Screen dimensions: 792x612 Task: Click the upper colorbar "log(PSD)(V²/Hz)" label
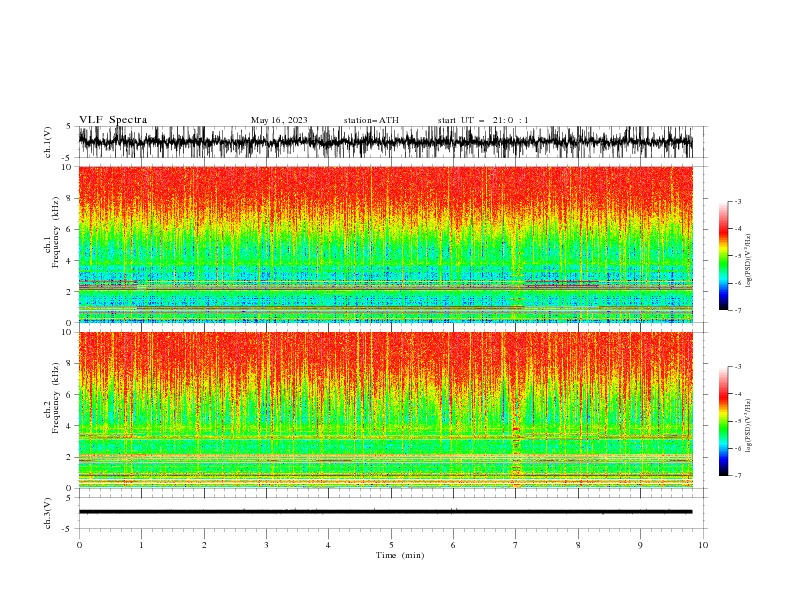[749, 261]
